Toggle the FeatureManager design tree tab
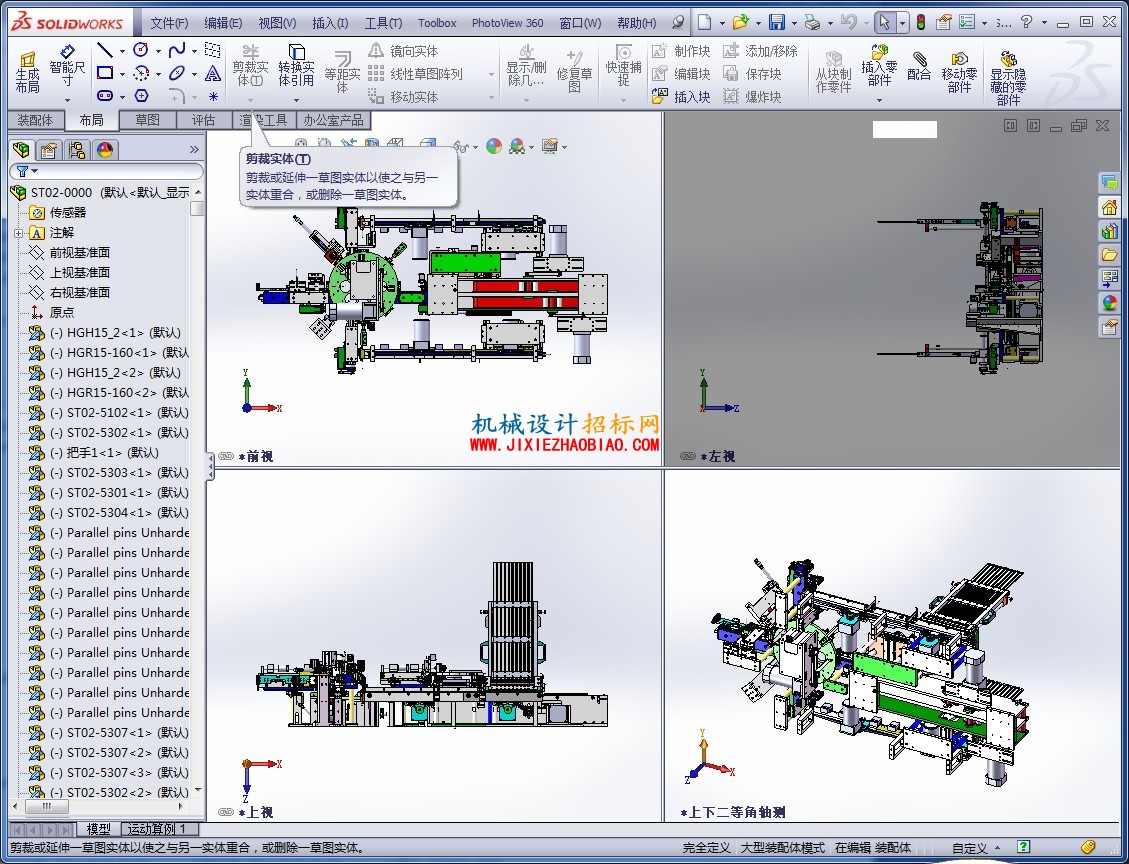The height and width of the screenshot is (864, 1129). pos(22,150)
